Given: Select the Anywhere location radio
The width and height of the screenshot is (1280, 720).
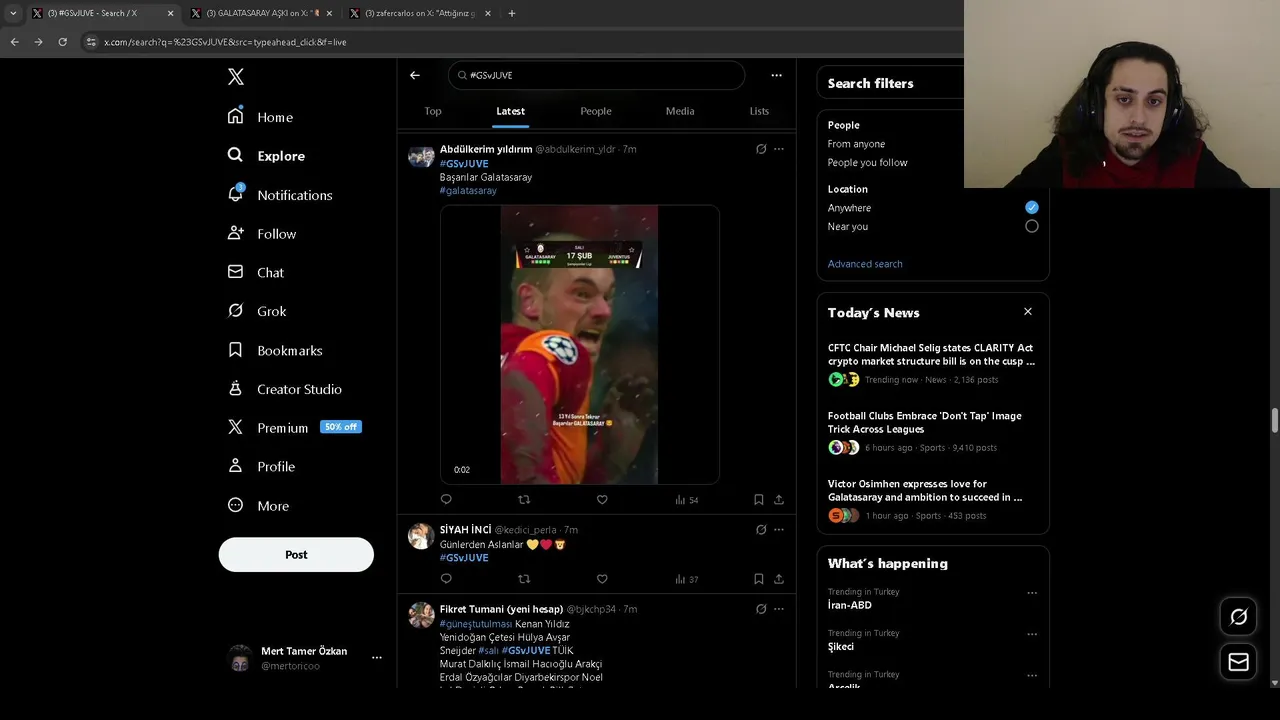Looking at the screenshot, I should click(1031, 207).
